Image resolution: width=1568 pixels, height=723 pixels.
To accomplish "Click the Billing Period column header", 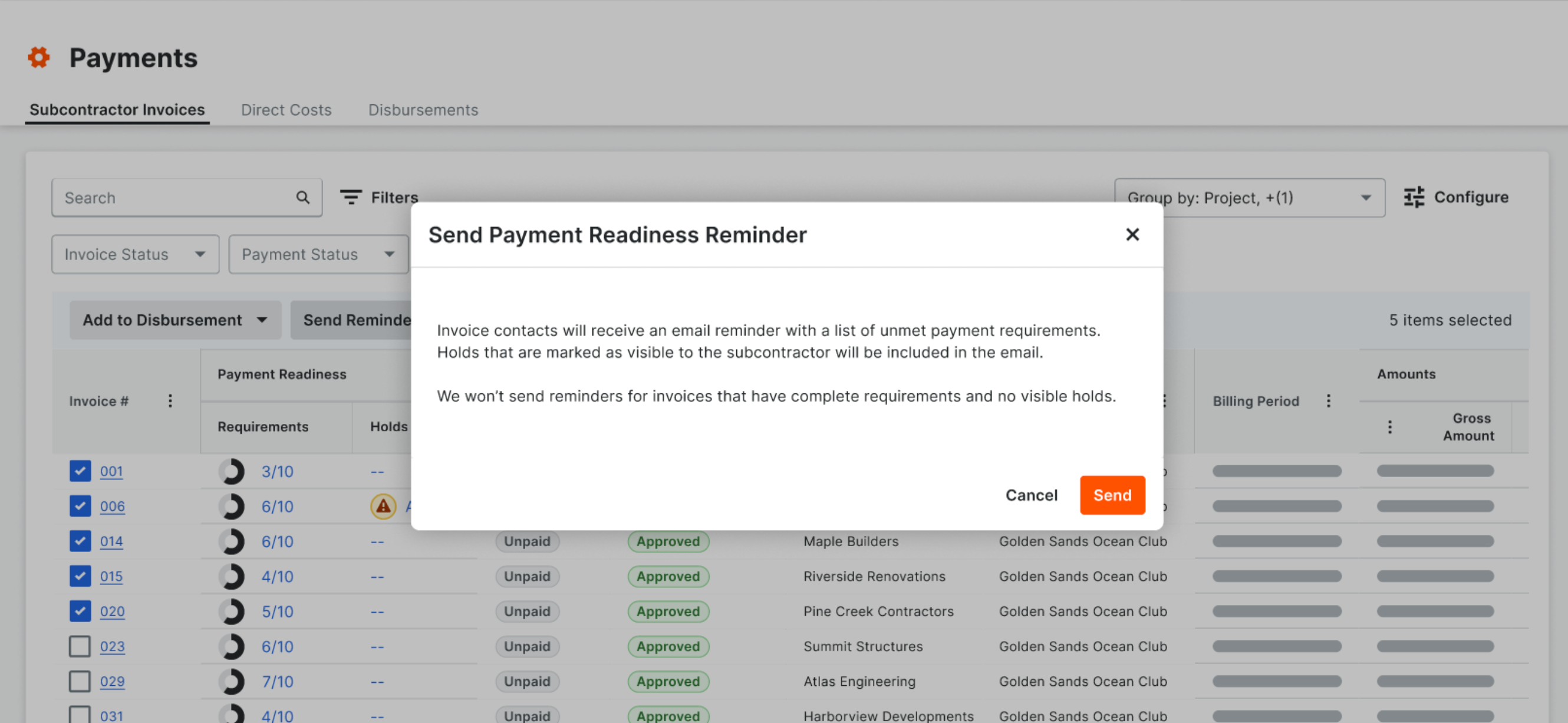I will coord(1256,401).
